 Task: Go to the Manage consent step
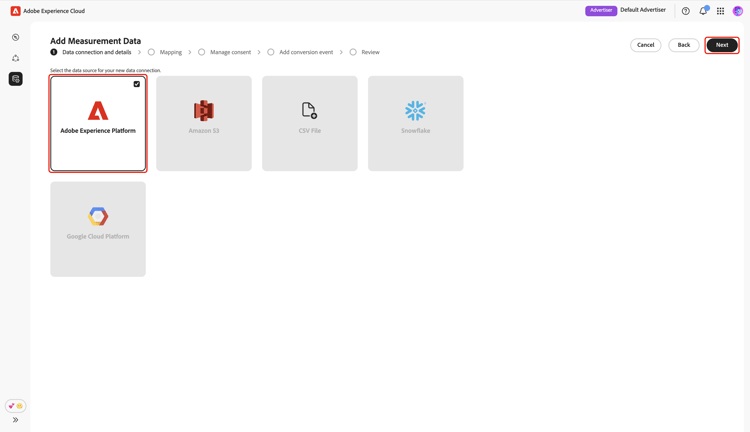225,52
